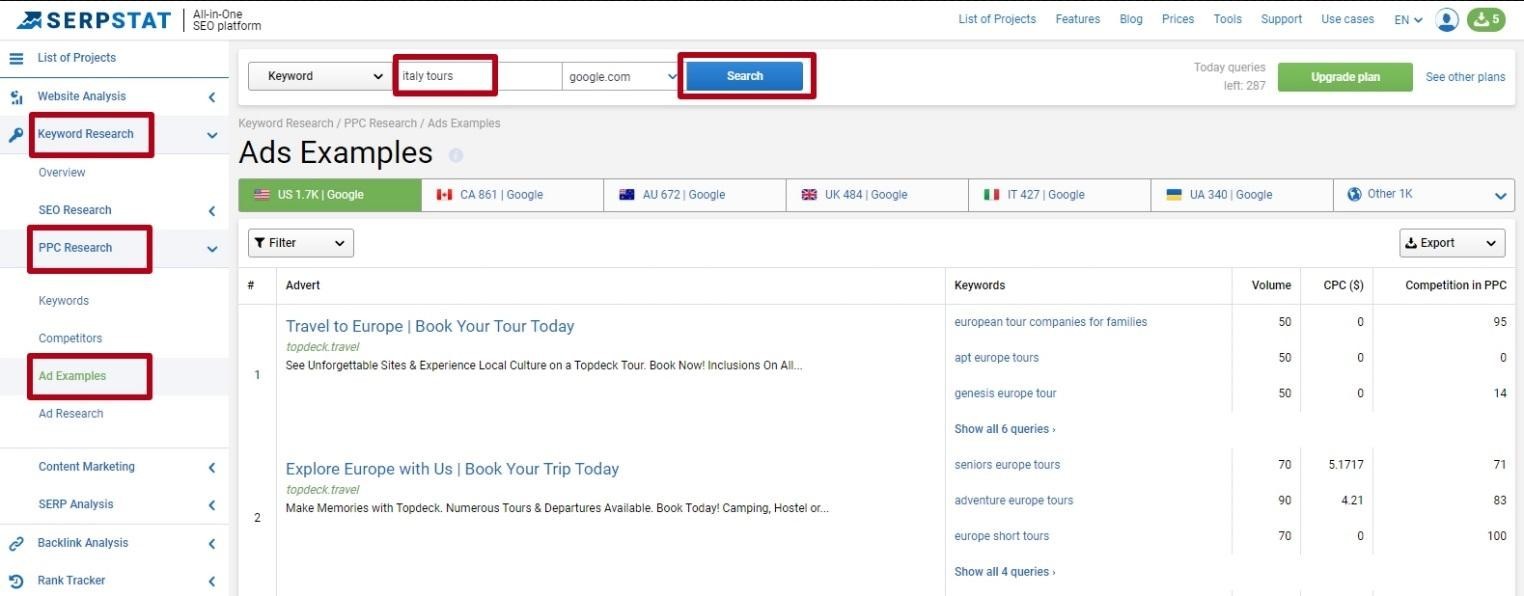
Task: Open Use cases in top navigation
Action: (1348, 19)
